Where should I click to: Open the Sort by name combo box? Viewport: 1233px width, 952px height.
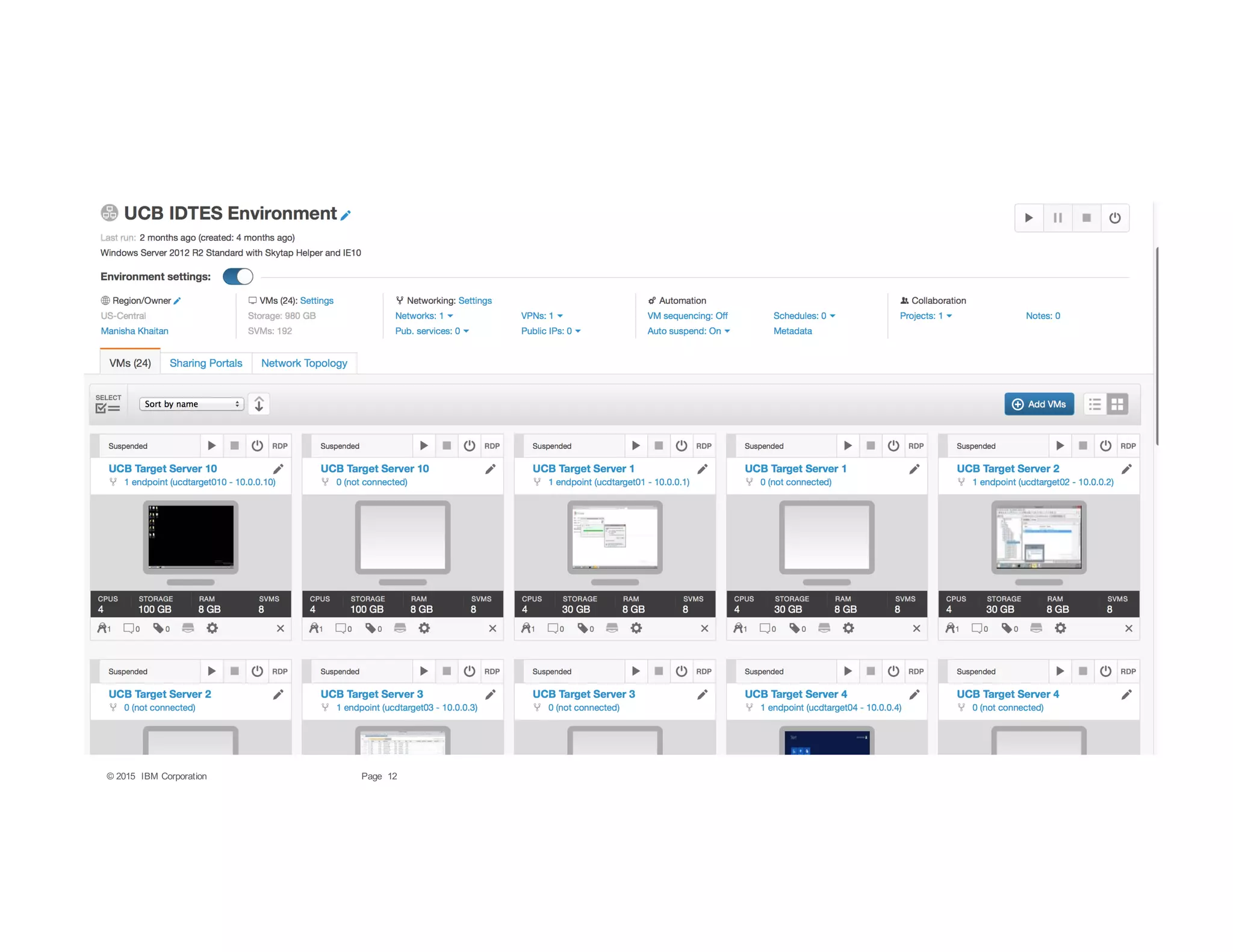tap(191, 404)
